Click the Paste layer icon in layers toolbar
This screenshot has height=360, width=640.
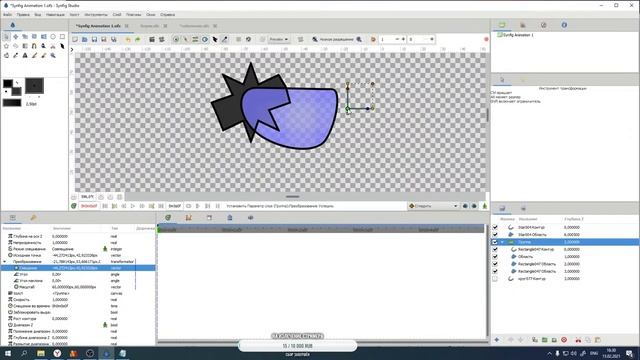(598, 340)
